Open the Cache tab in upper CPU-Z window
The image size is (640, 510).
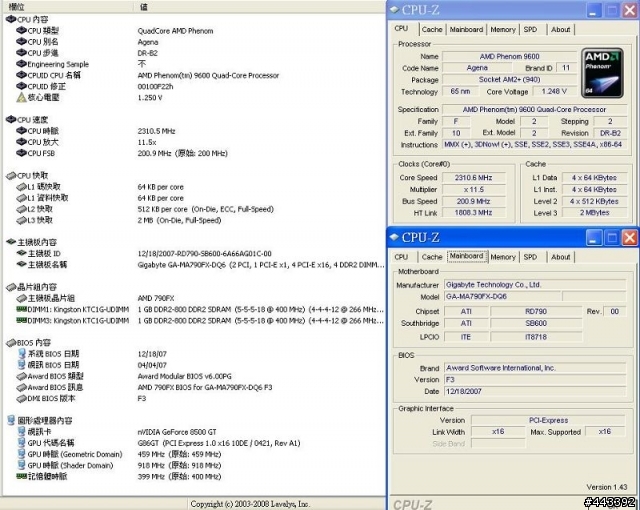pyautogui.click(x=432, y=29)
